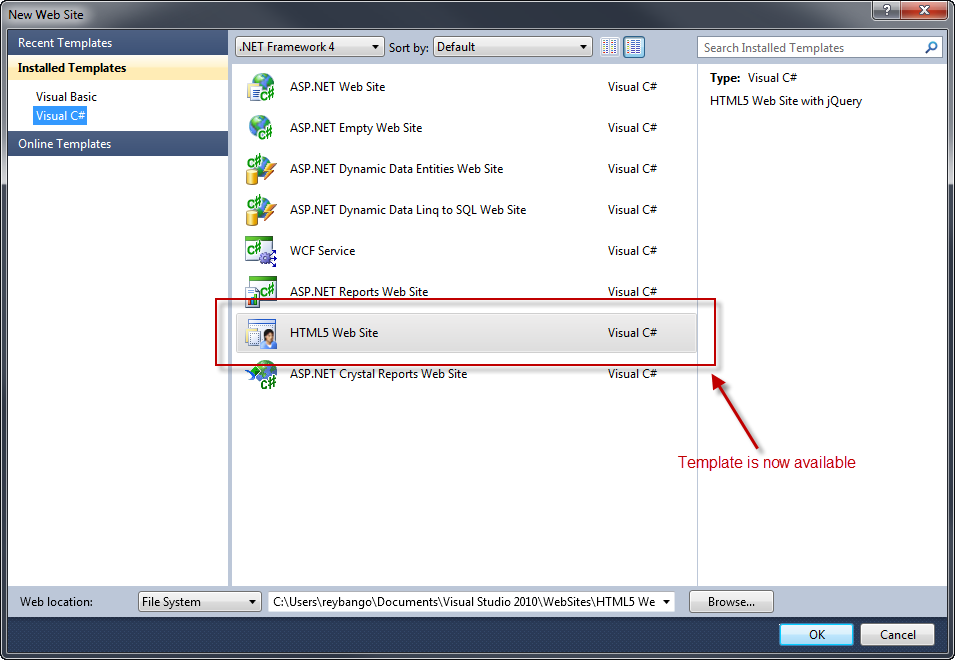
Task: Select ASP.NET Crystal Reports Web Site name
Action: [x=378, y=374]
